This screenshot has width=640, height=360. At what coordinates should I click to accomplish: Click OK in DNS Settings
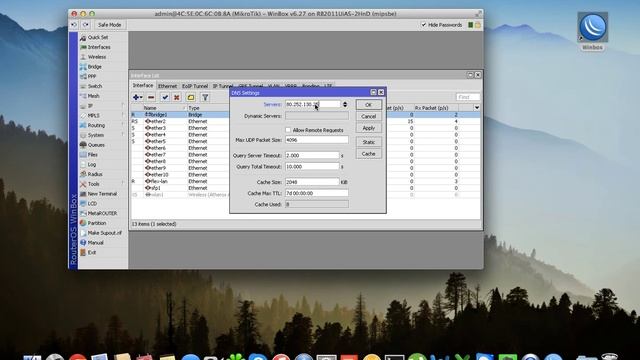click(x=368, y=105)
